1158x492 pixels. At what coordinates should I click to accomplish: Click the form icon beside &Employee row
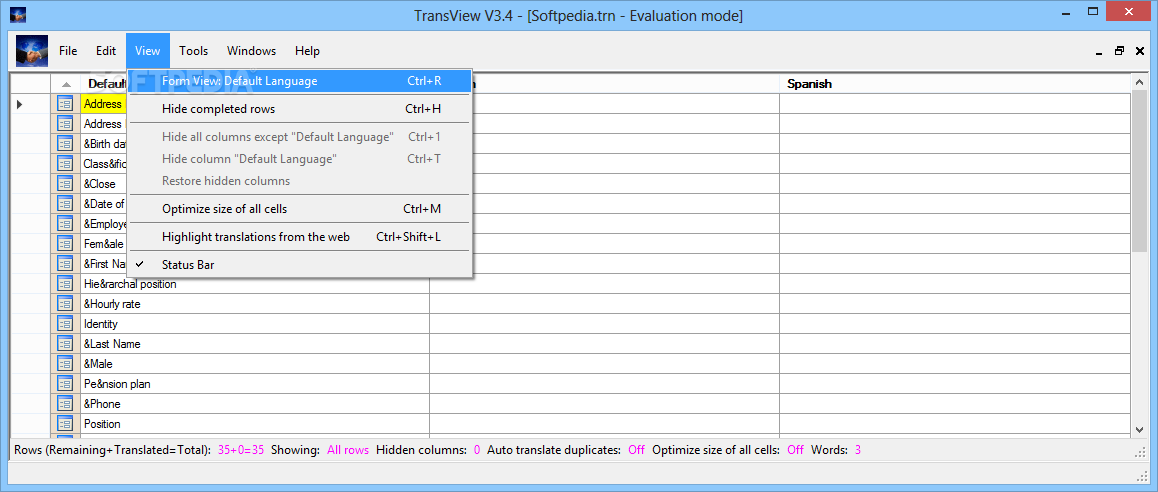(65, 224)
